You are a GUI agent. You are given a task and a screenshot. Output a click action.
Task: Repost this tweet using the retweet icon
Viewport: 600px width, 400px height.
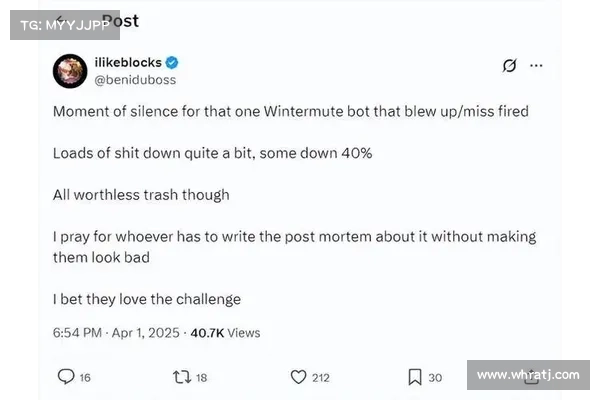180,377
